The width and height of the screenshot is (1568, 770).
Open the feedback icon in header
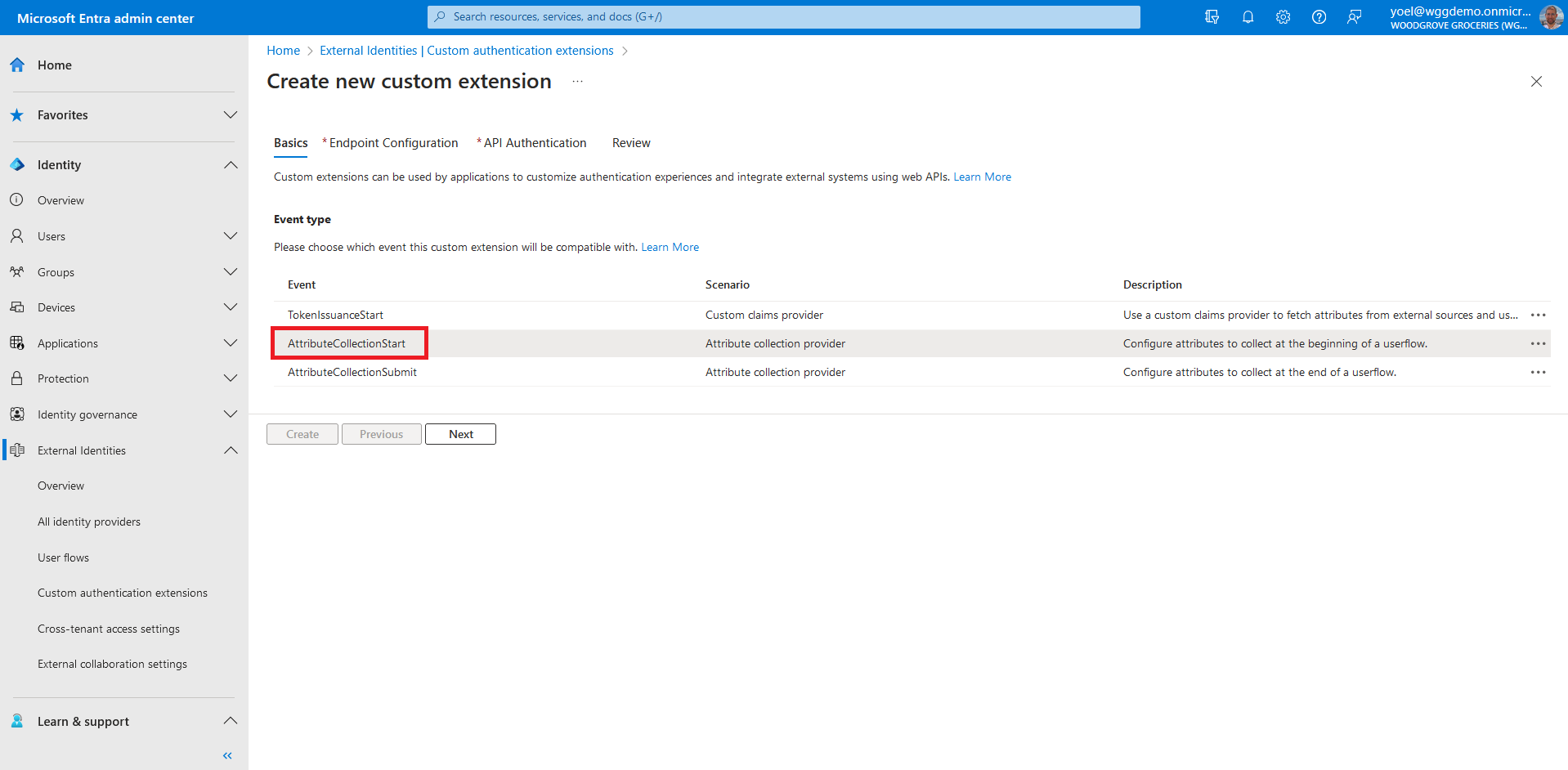pos(1355,17)
